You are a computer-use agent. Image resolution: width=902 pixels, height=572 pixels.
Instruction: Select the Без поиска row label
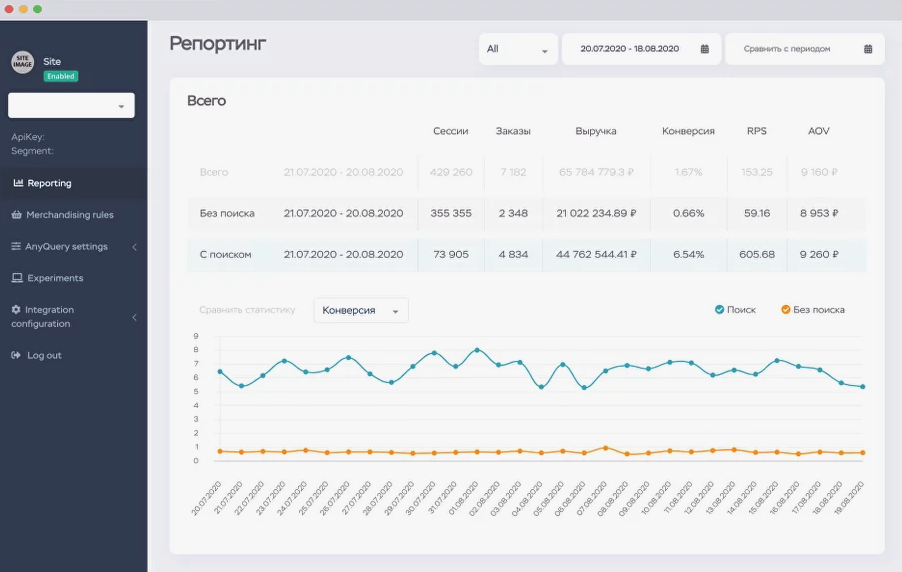(x=227, y=213)
